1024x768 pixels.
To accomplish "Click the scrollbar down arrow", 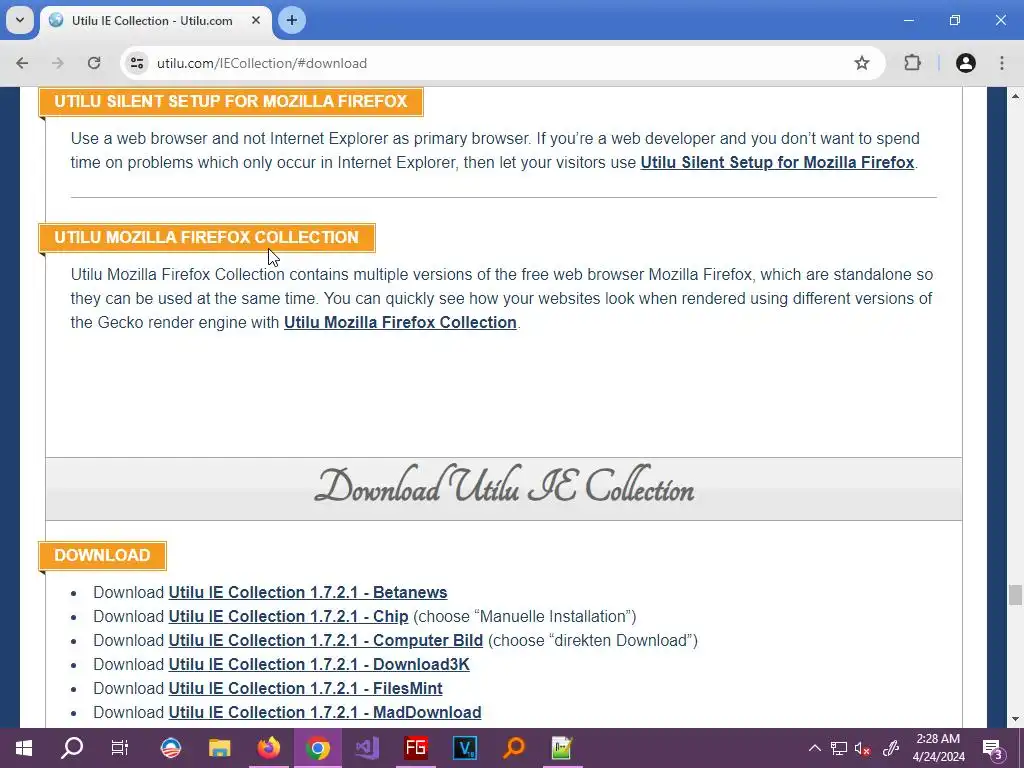I will 1015,720.
